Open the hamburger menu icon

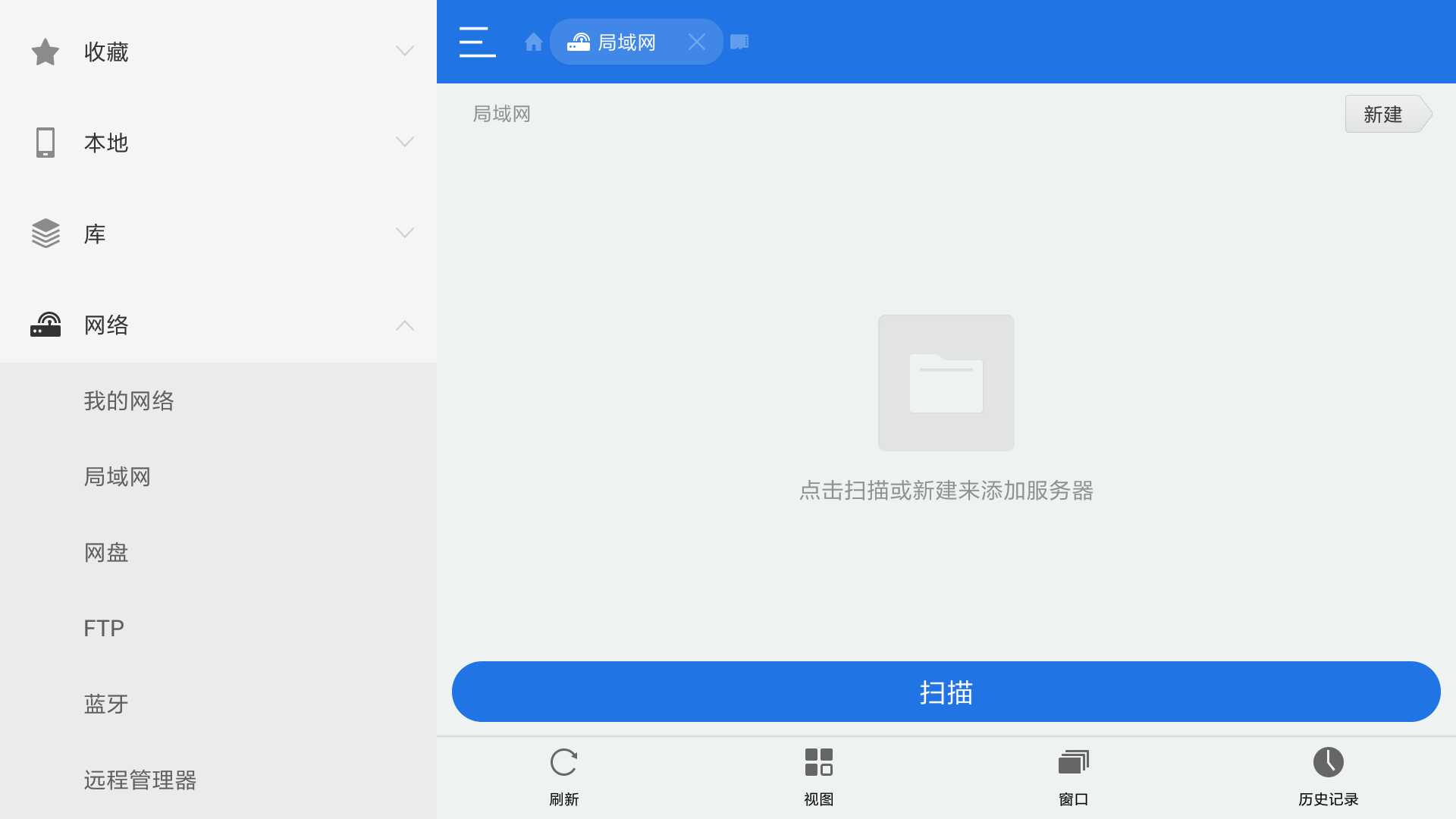(x=477, y=42)
